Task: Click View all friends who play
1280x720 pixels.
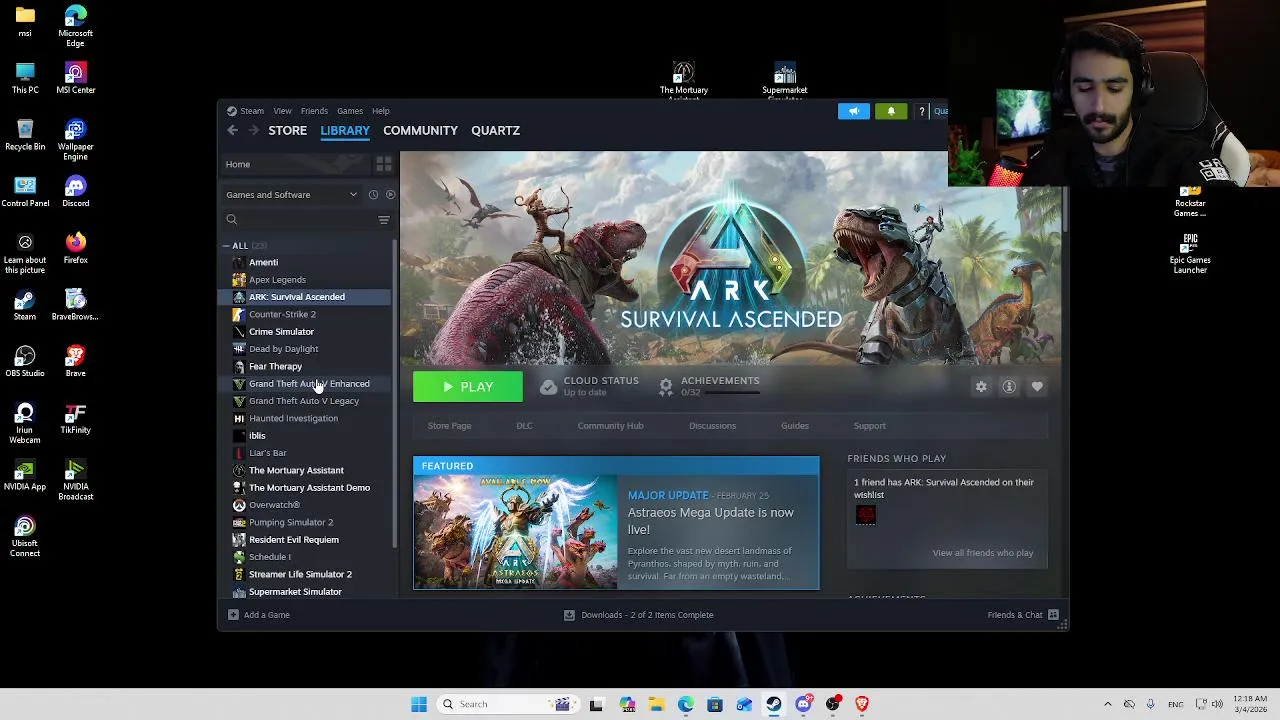Action: 983,553
